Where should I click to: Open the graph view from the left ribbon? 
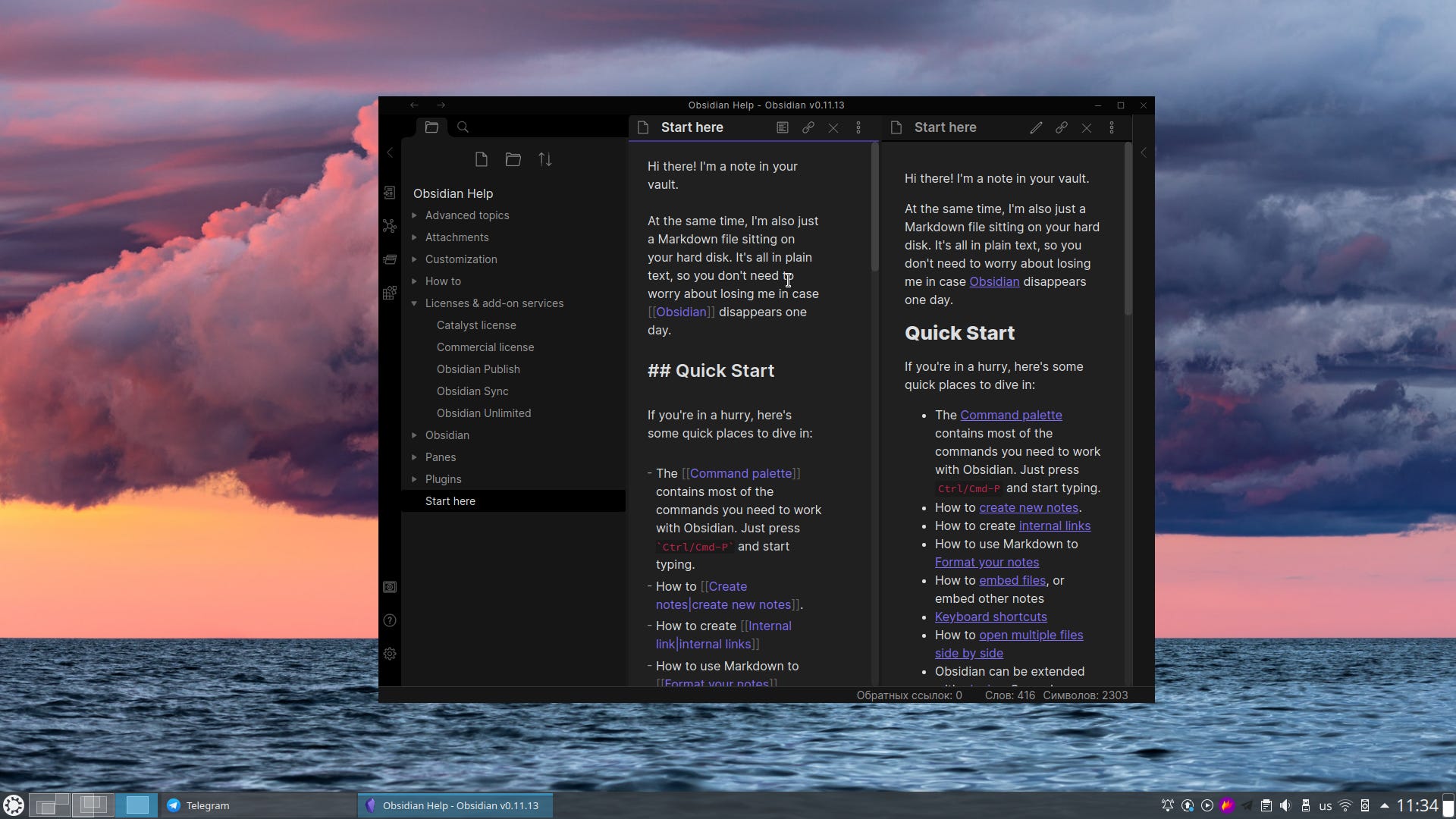coord(390,226)
